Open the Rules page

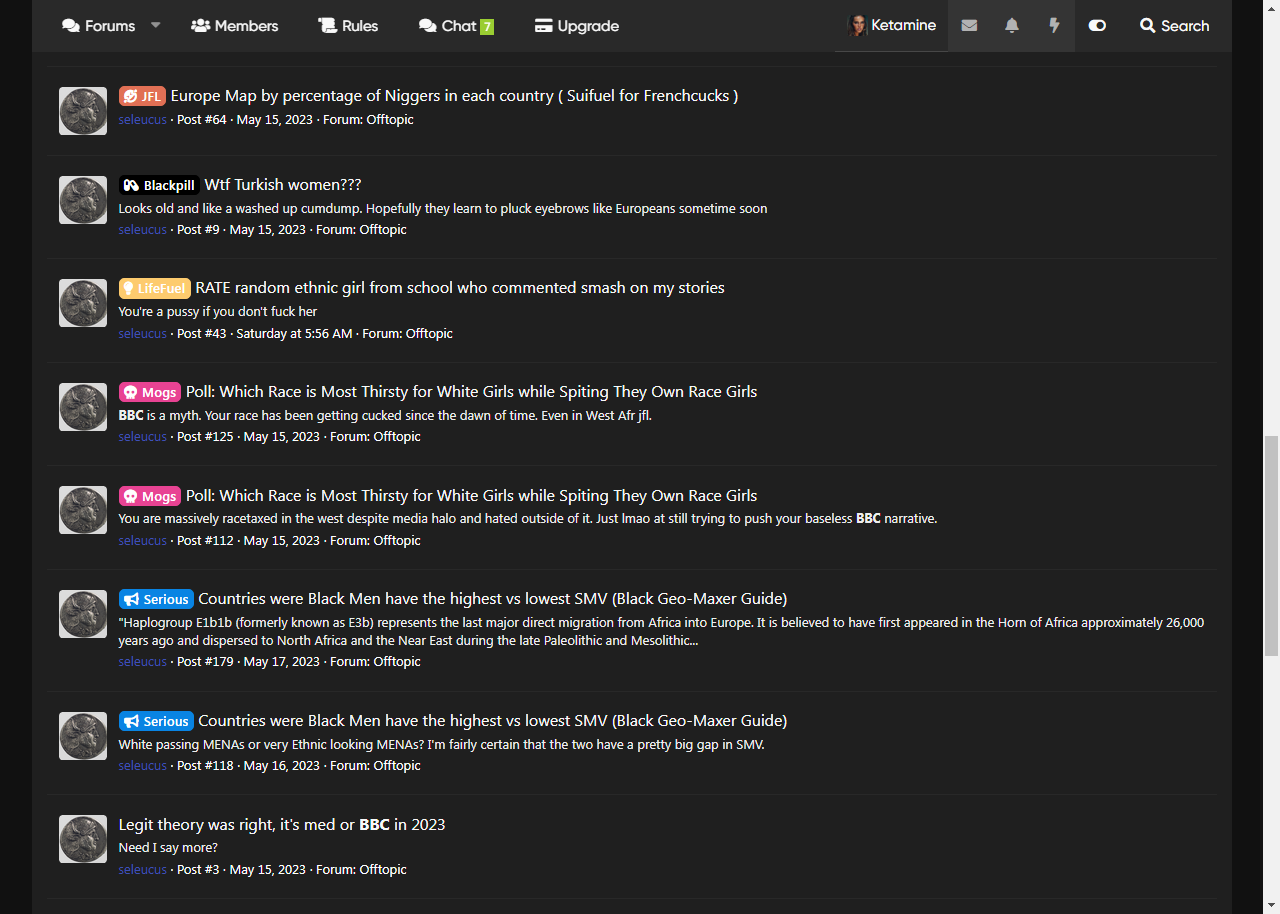point(348,26)
